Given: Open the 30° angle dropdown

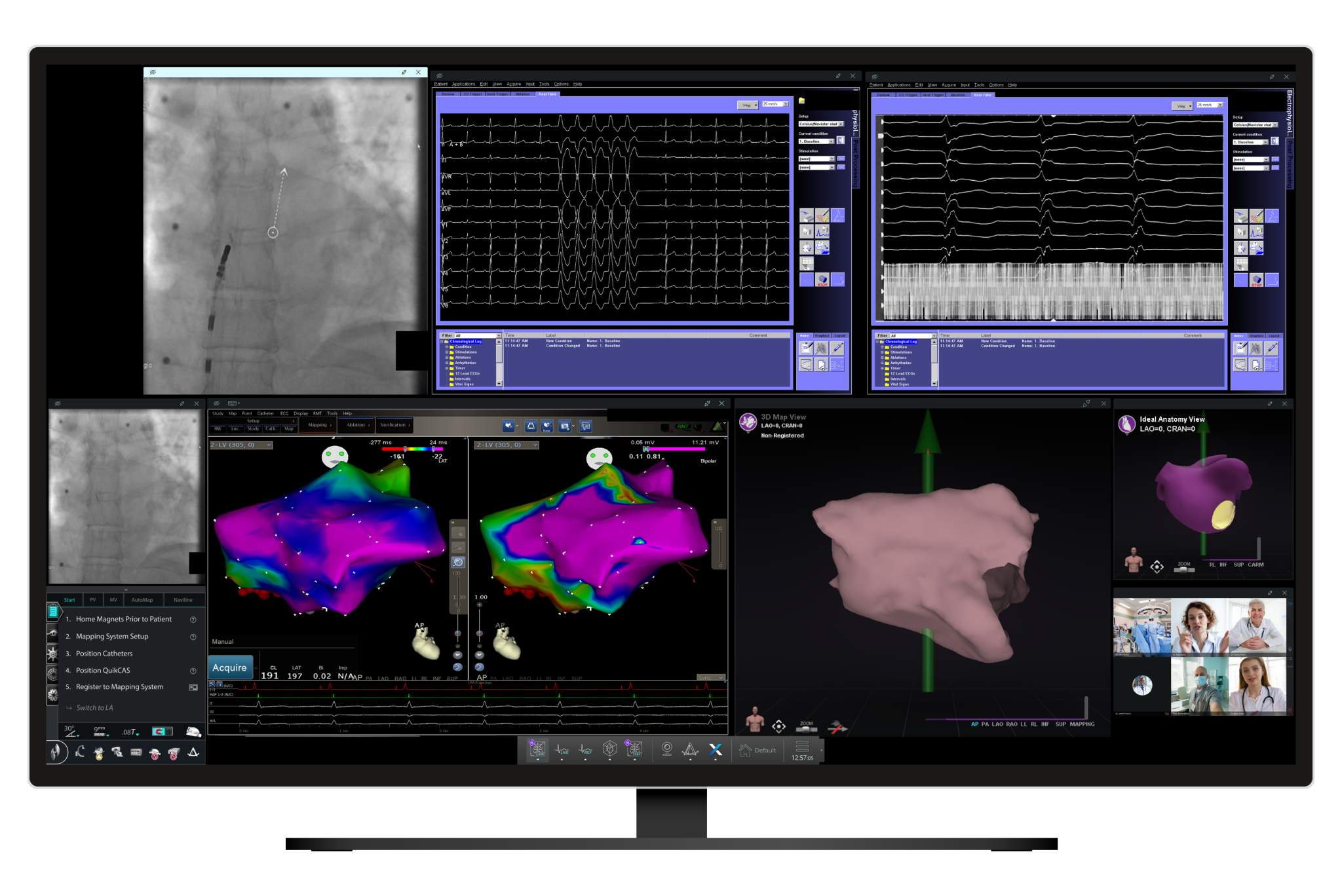Looking at the screenshot, I should 71,730.
